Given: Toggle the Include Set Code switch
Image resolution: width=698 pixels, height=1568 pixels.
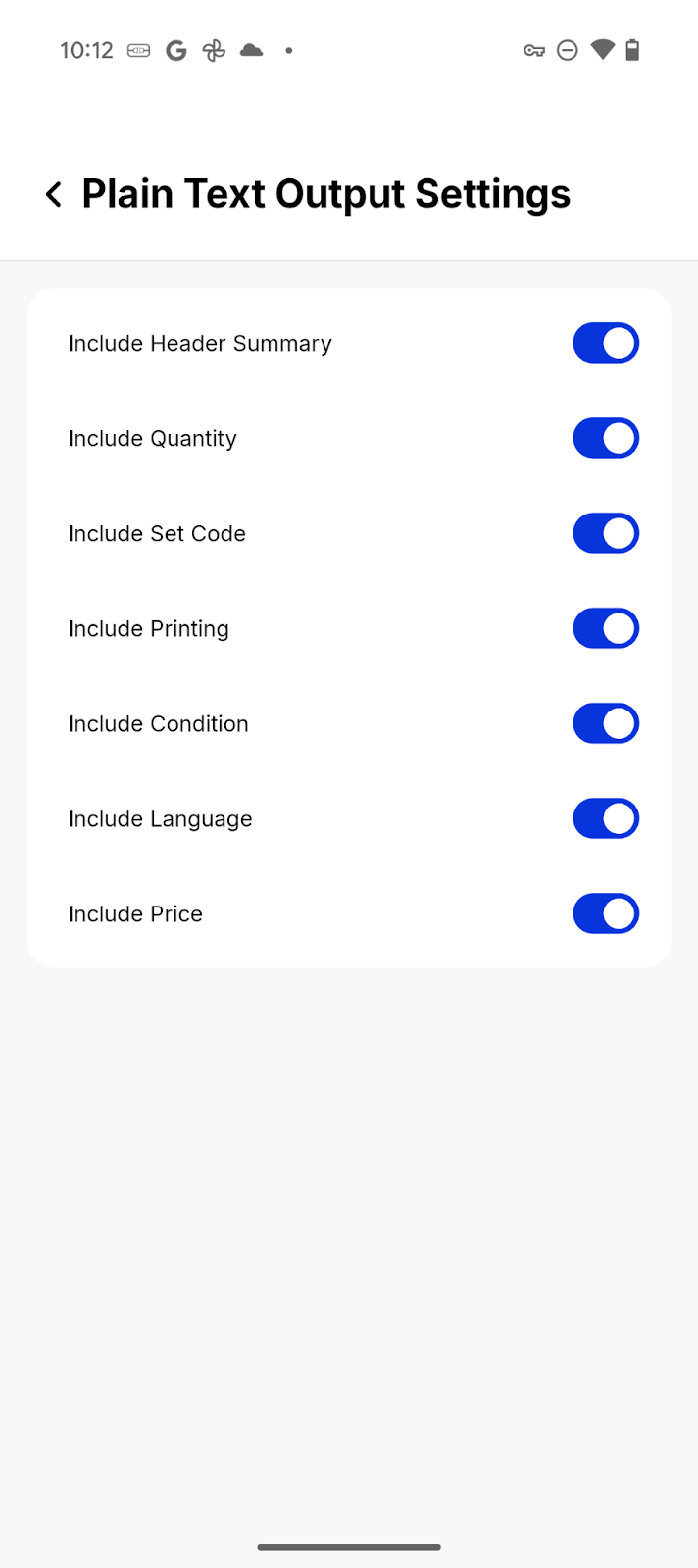Looking at the screenshot, I should (606, 534).
